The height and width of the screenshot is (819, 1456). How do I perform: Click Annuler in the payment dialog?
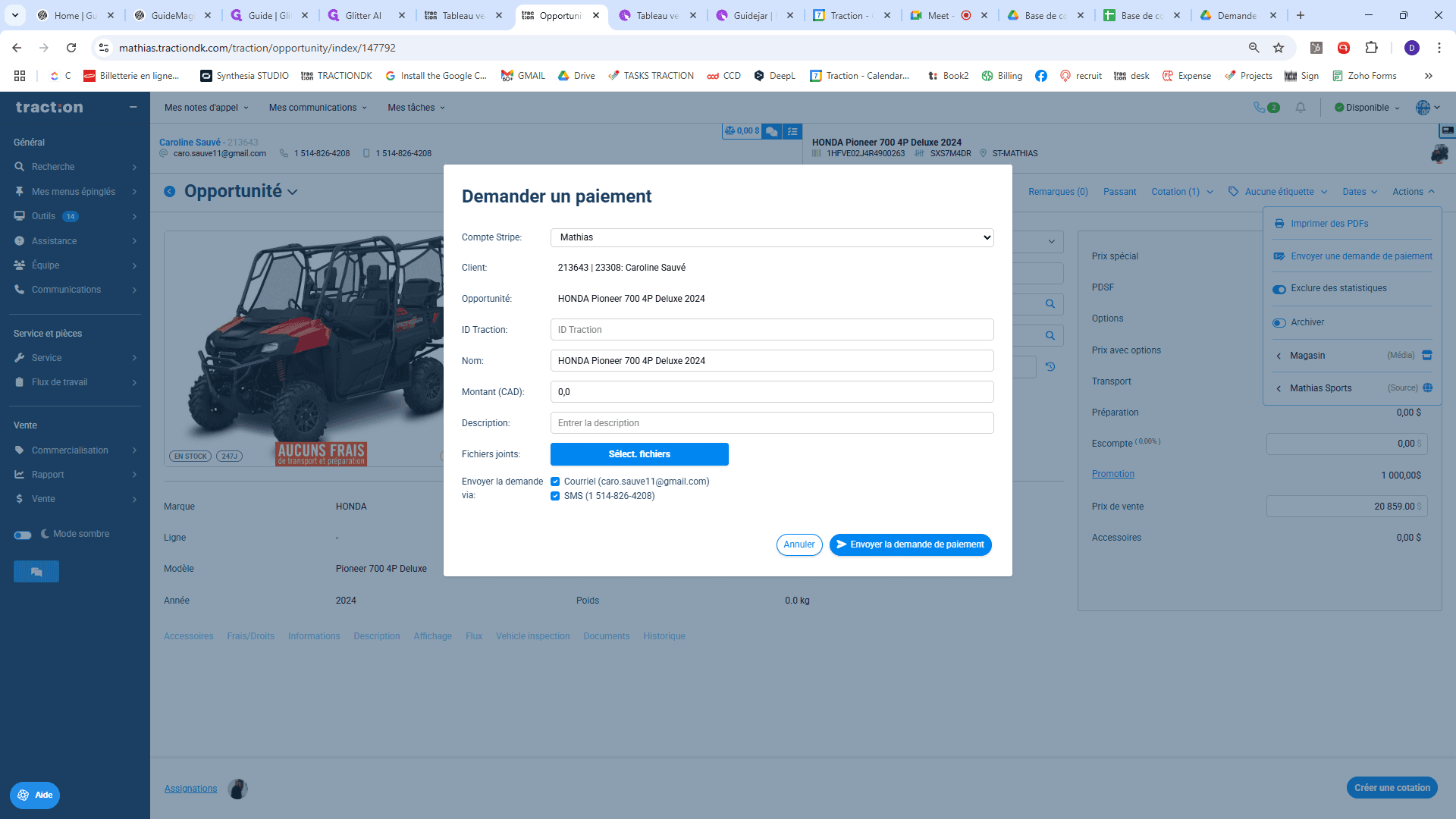pyautogui.click(x=799, y=544)
